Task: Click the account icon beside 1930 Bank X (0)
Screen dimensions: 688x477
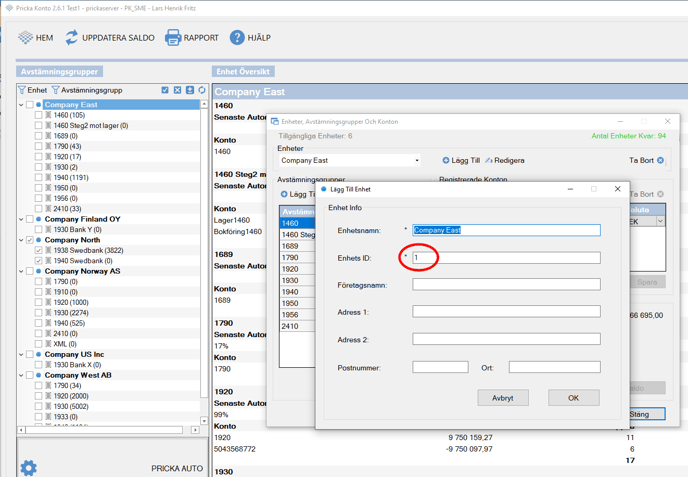Action: pyautogui.click(x=48, y=365)
